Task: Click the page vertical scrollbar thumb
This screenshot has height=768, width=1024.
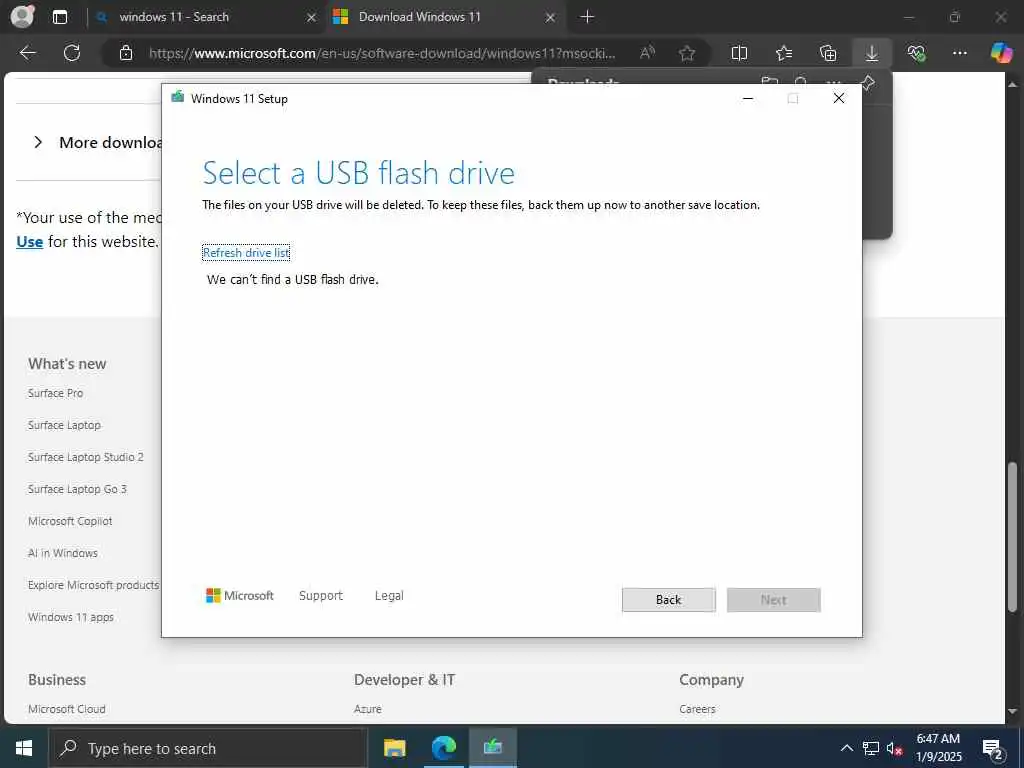Action: [1013, 537]
